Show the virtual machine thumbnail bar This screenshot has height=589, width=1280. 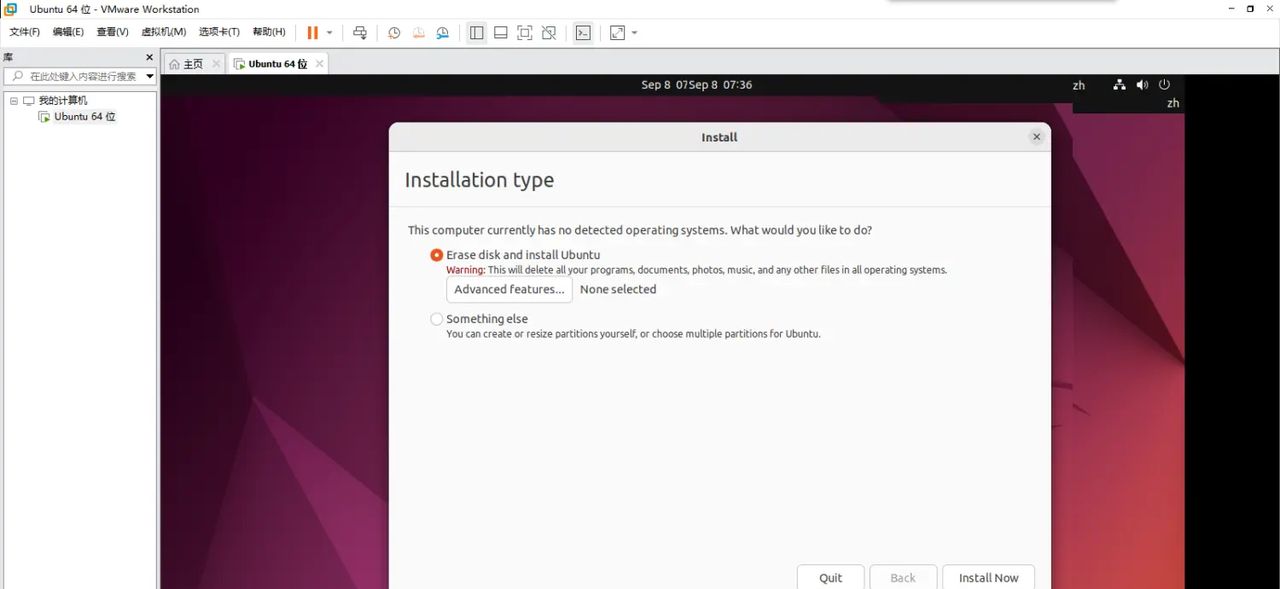[500, 32]
